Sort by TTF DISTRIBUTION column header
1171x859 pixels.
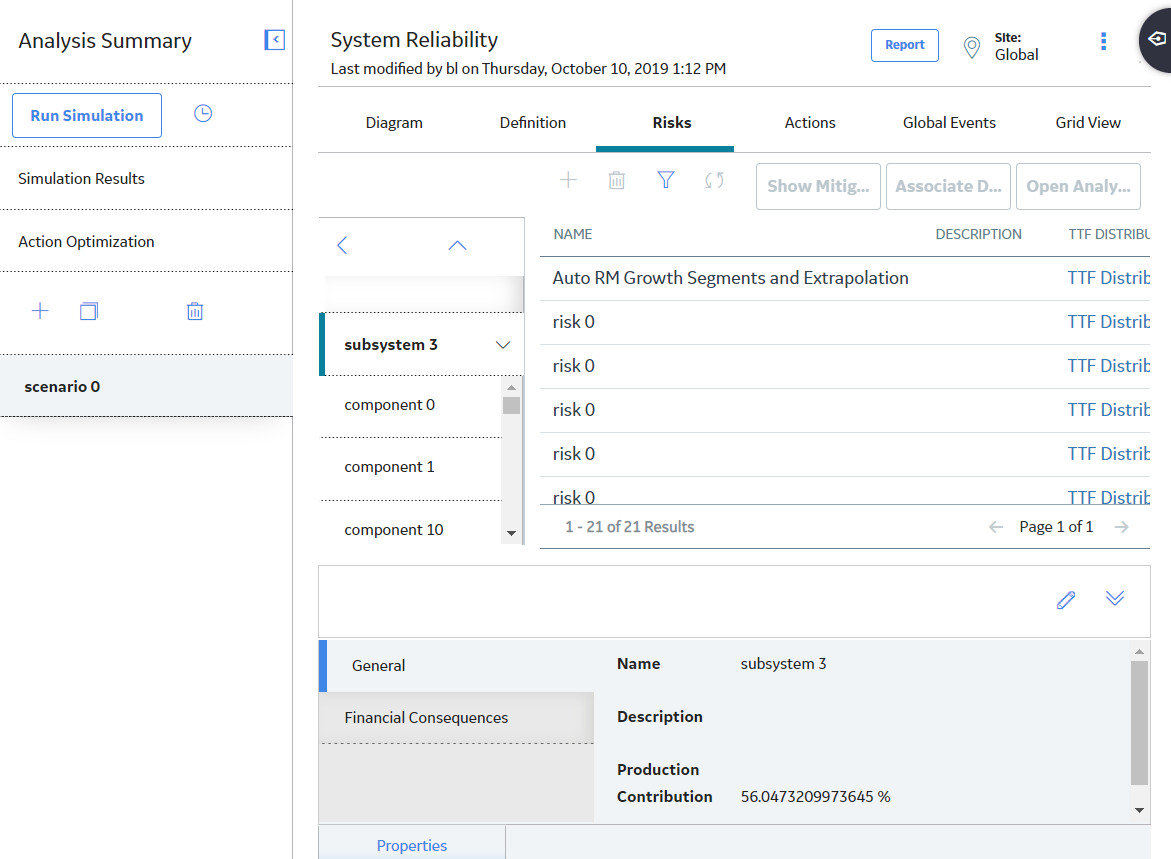point(1109,235)
